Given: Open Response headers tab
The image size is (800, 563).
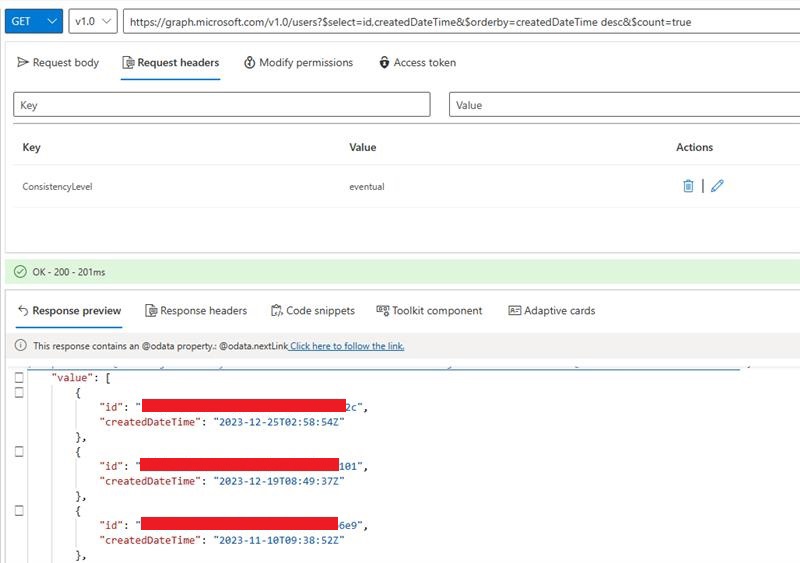Looking at the screenshot, I should 196,310.
